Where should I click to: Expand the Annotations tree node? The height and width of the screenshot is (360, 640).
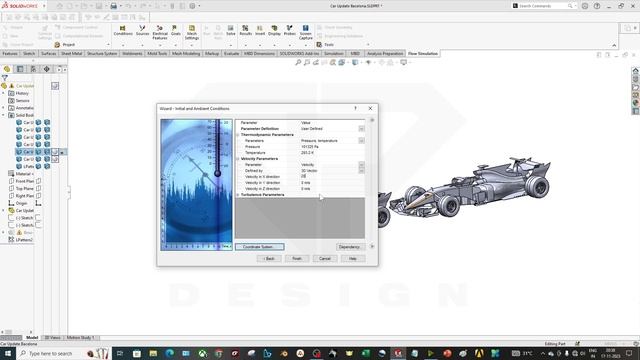point(4,108)
